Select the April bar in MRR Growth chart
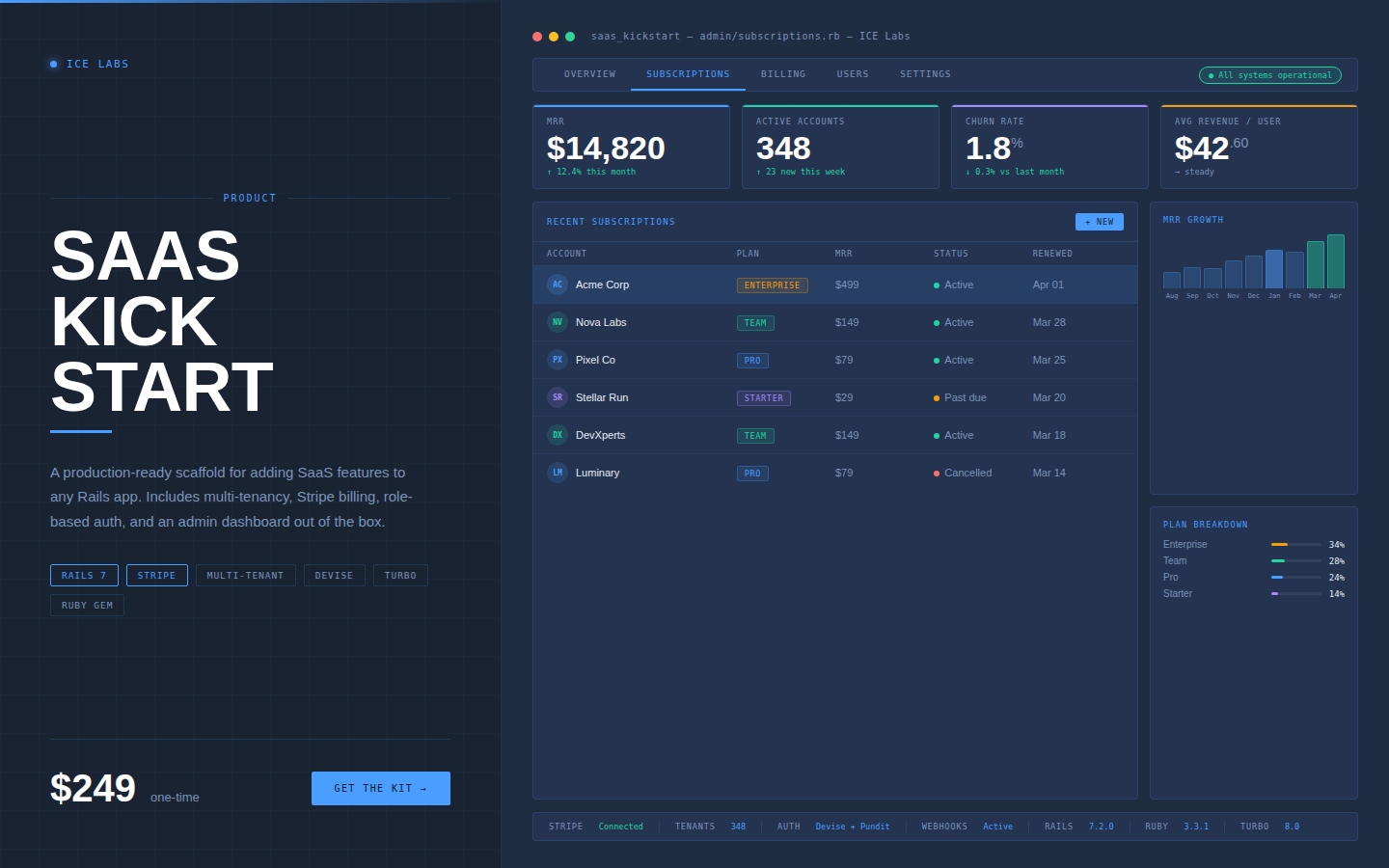The height and width of the screenshot is (868, 1389). tap(1336, 260)
